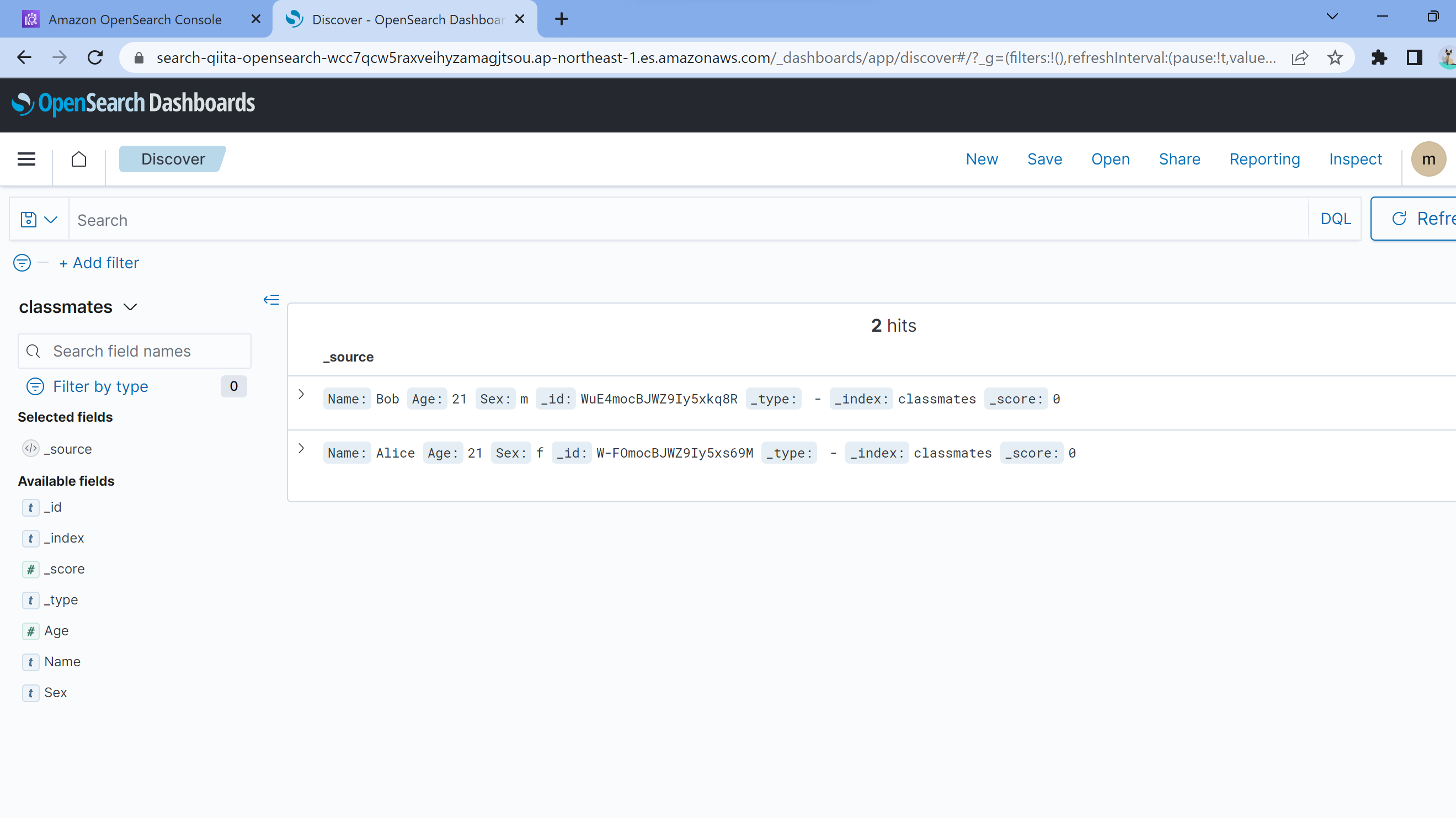Viewport: 1456px width, 818px height.
Task: Click the _source code icon under Selected fields
Action: click(30, 449)
